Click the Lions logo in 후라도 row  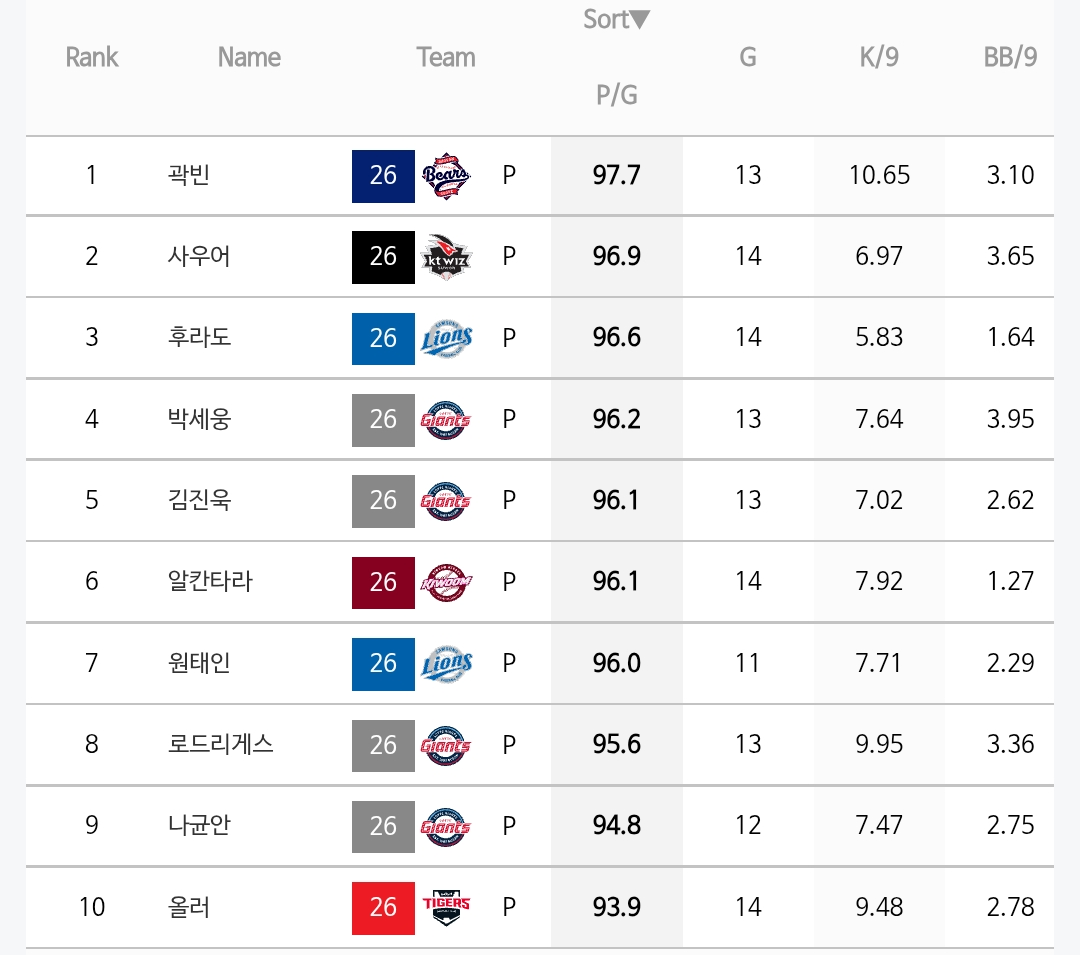pos(446,338)
